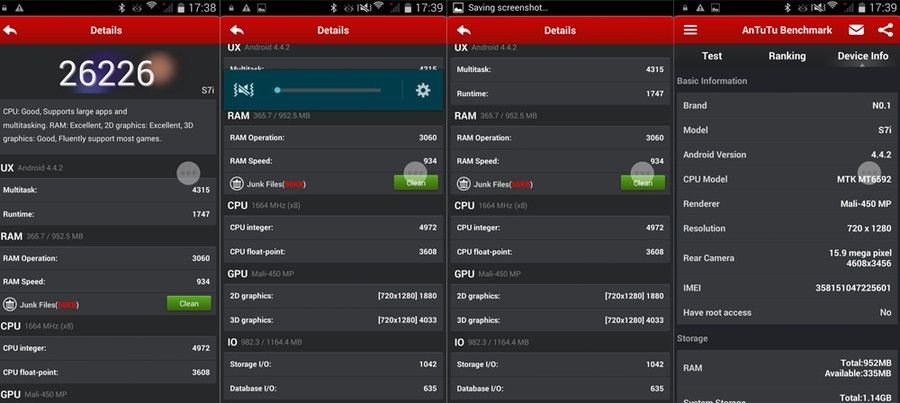This screenshot has width=900, height=403.
Task: Tap the Clean button in the Saving screenshot screen
Action: coord(643,183)
